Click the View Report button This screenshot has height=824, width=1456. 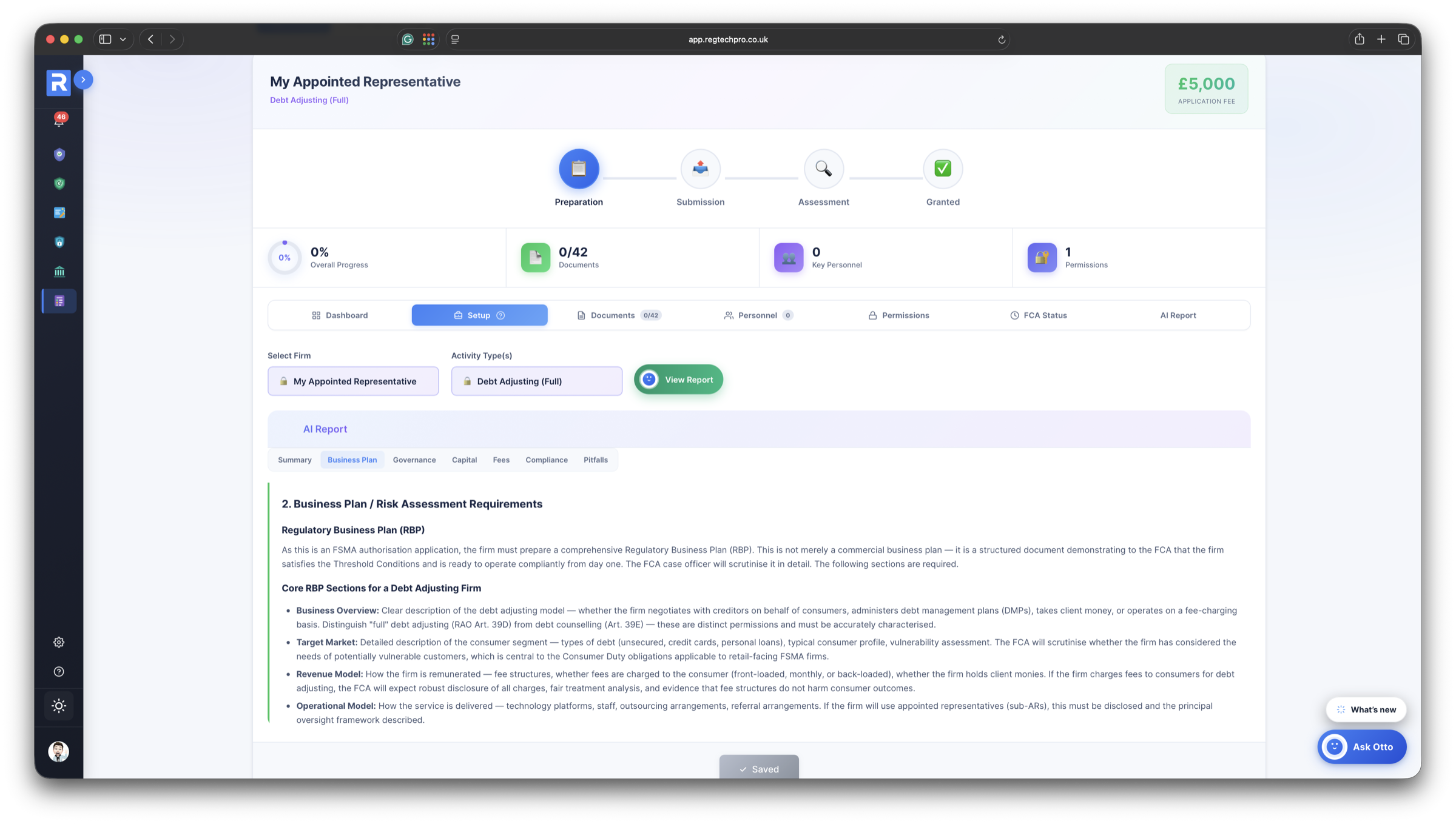click(678, 380)
